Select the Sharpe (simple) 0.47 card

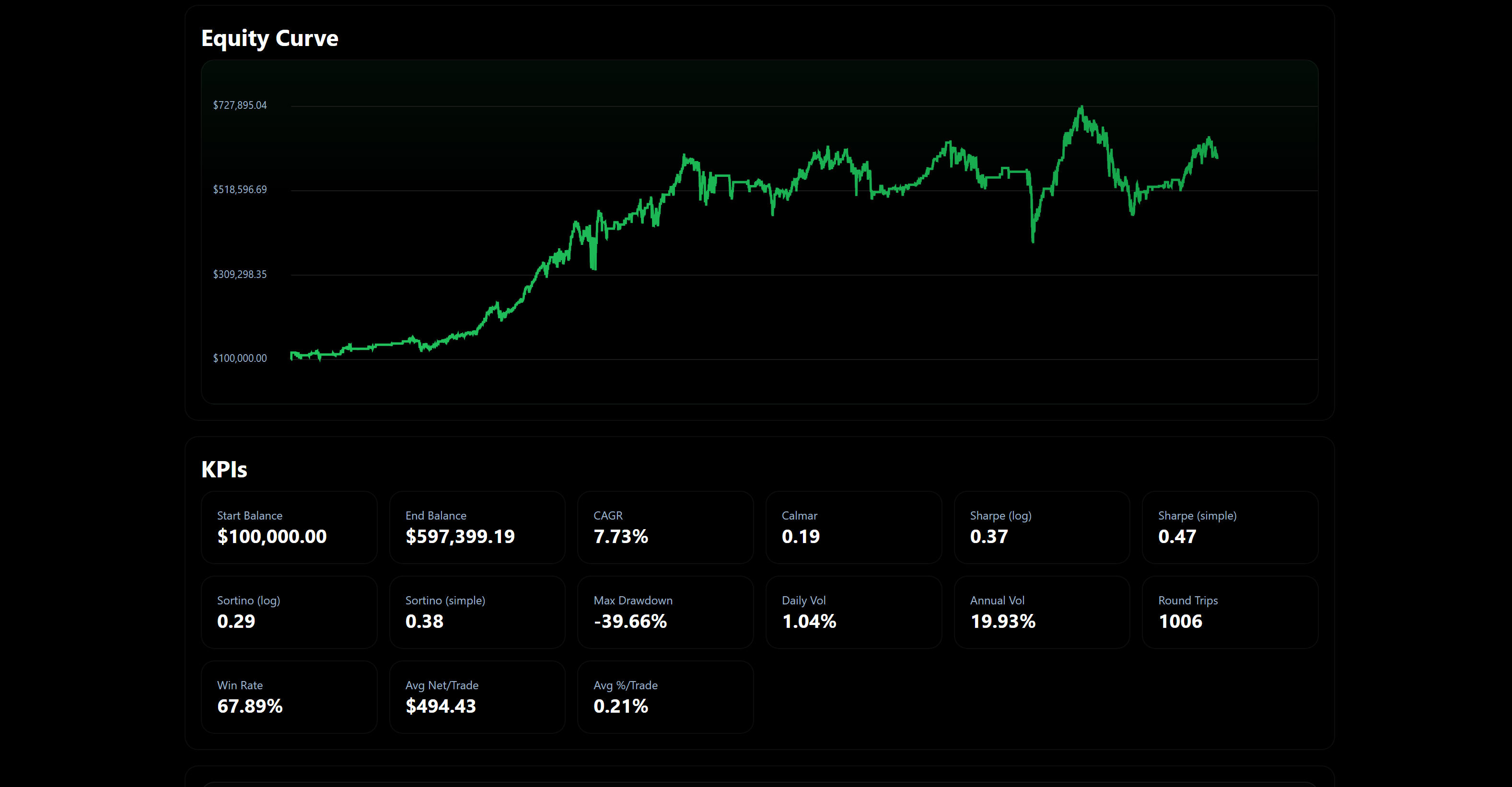pos(1230,527)
